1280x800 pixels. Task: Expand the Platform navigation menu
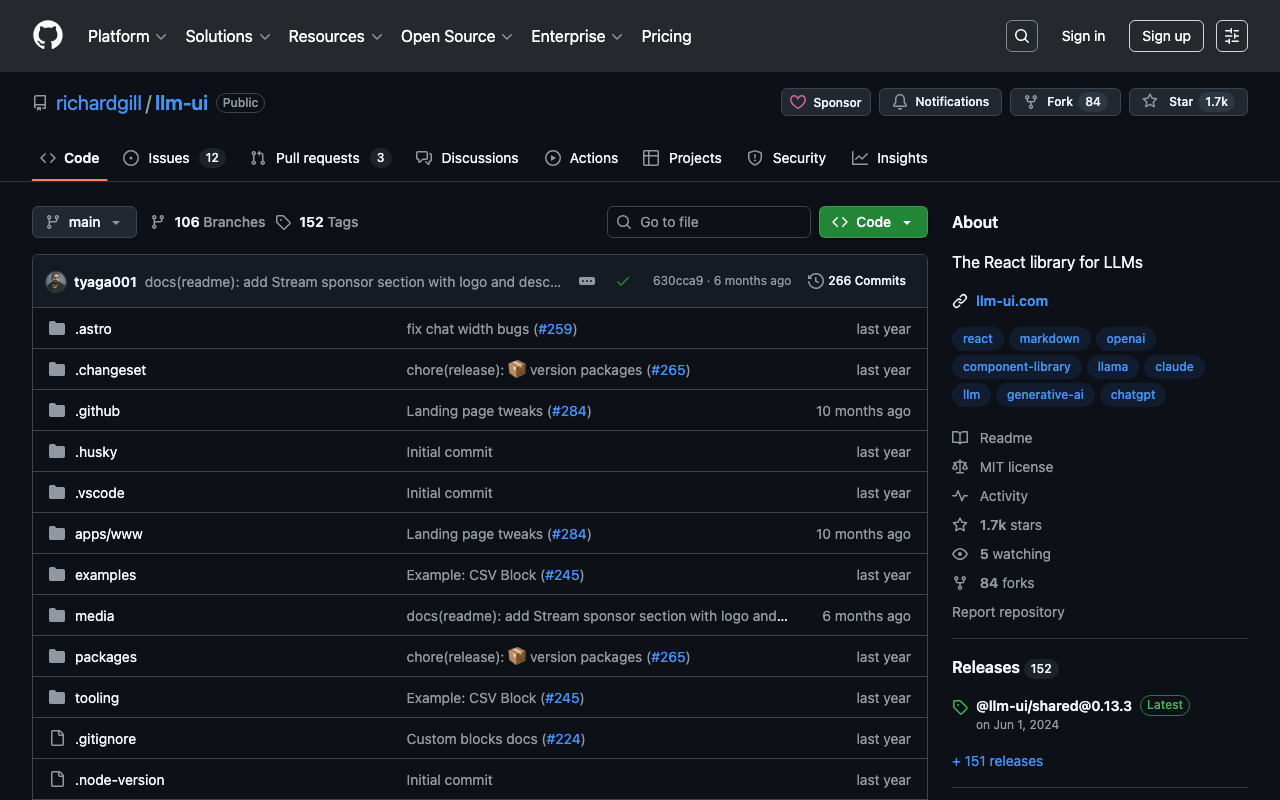pyautogui.click(x=127, y=36)
